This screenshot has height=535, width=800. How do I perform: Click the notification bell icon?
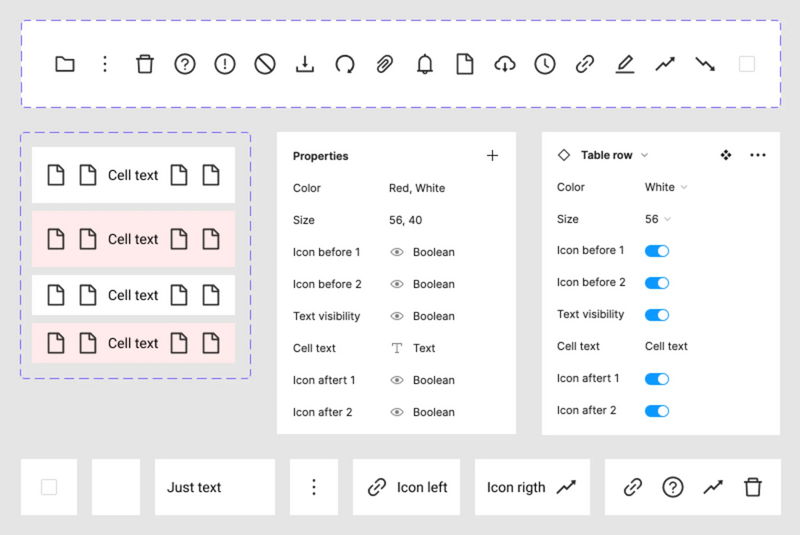pos(424,64)
